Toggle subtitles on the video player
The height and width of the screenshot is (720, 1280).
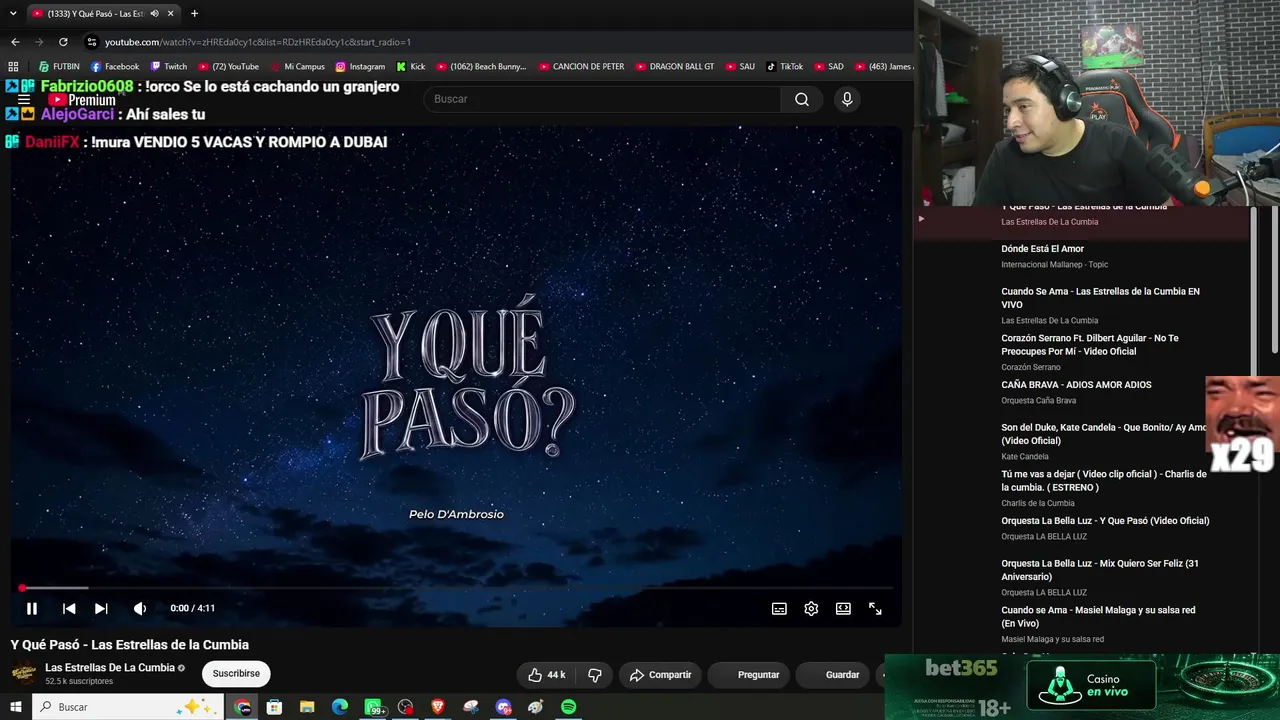click(779, 608)
